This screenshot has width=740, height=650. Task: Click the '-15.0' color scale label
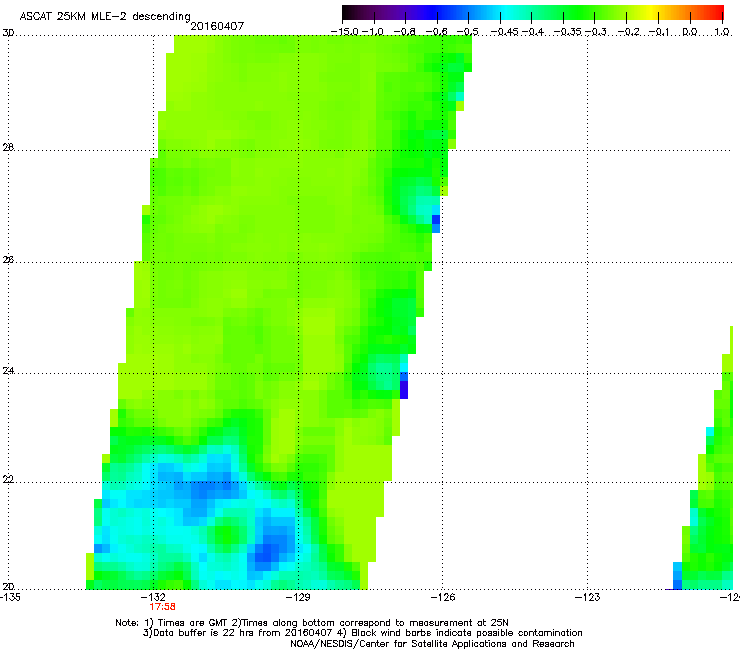pyautogui.click(x=344, y=32)
